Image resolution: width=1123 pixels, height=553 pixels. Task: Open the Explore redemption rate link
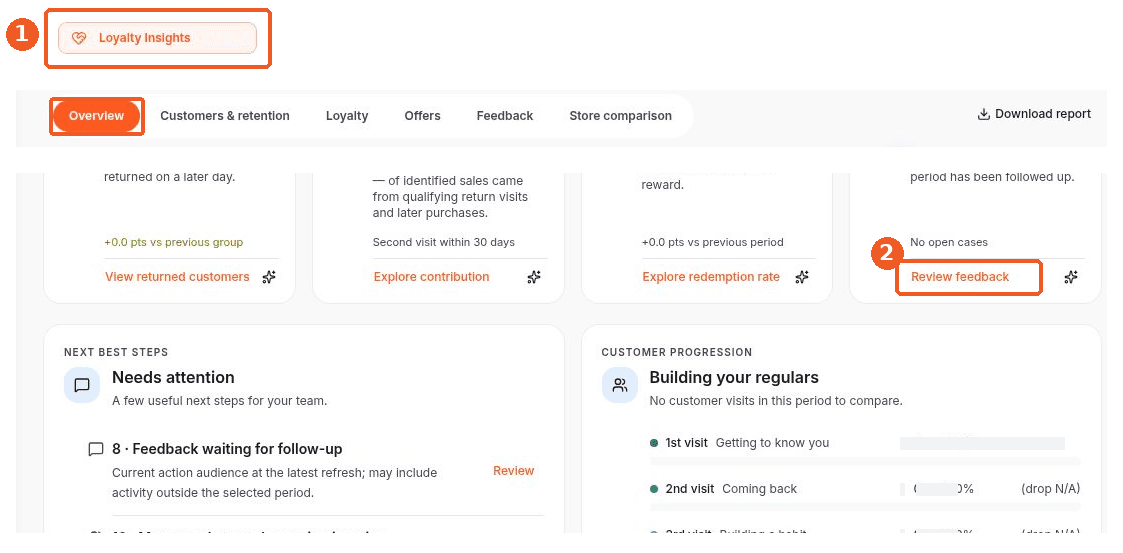(710, 277)
